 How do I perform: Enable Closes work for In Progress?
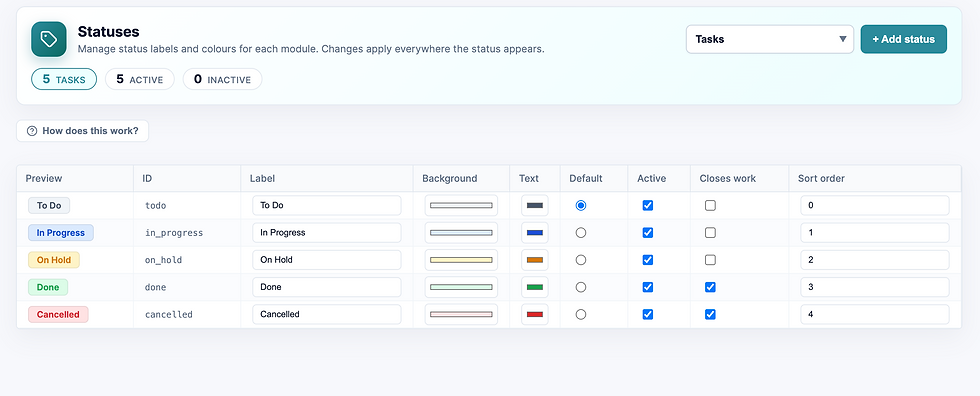click(x=710, y=232)
